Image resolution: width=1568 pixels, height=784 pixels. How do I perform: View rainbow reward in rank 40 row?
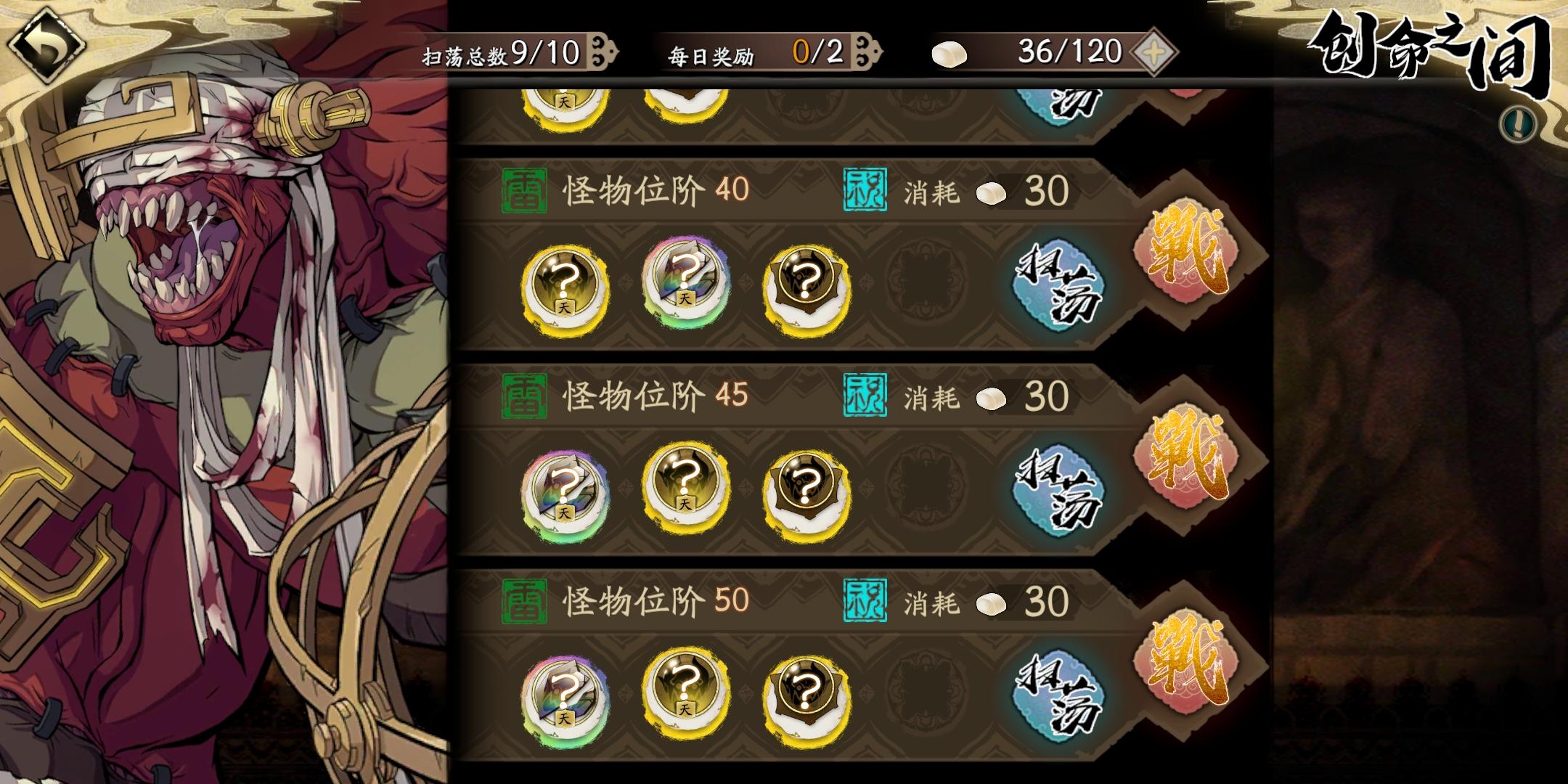point(686,282)
